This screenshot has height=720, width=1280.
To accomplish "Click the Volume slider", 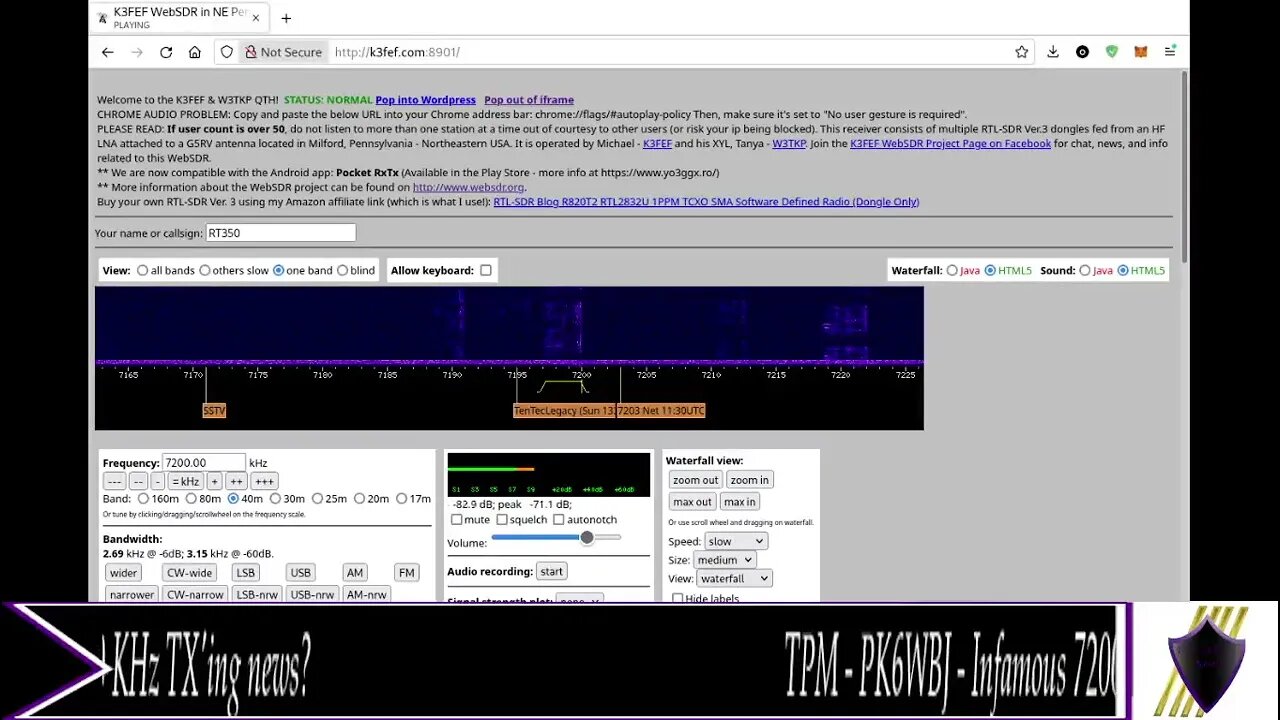I will click(556, 538).
